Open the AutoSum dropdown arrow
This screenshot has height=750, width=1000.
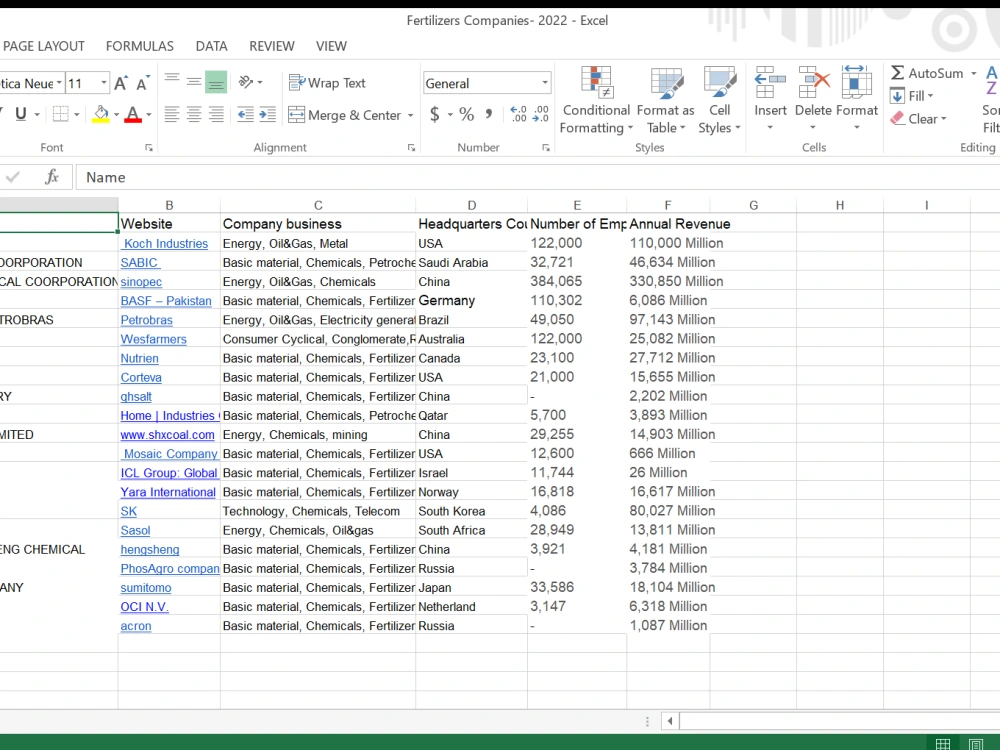(x=973, y=73)
